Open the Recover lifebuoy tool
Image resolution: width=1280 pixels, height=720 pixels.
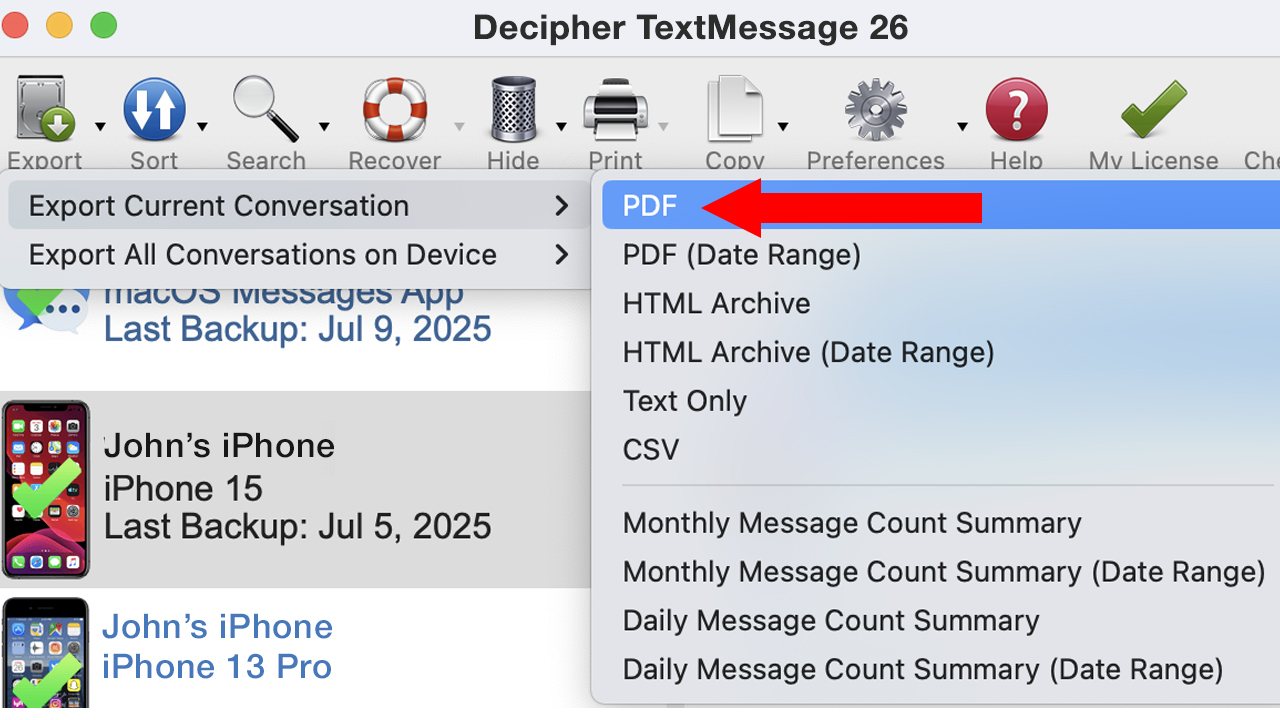coord(394,109)
